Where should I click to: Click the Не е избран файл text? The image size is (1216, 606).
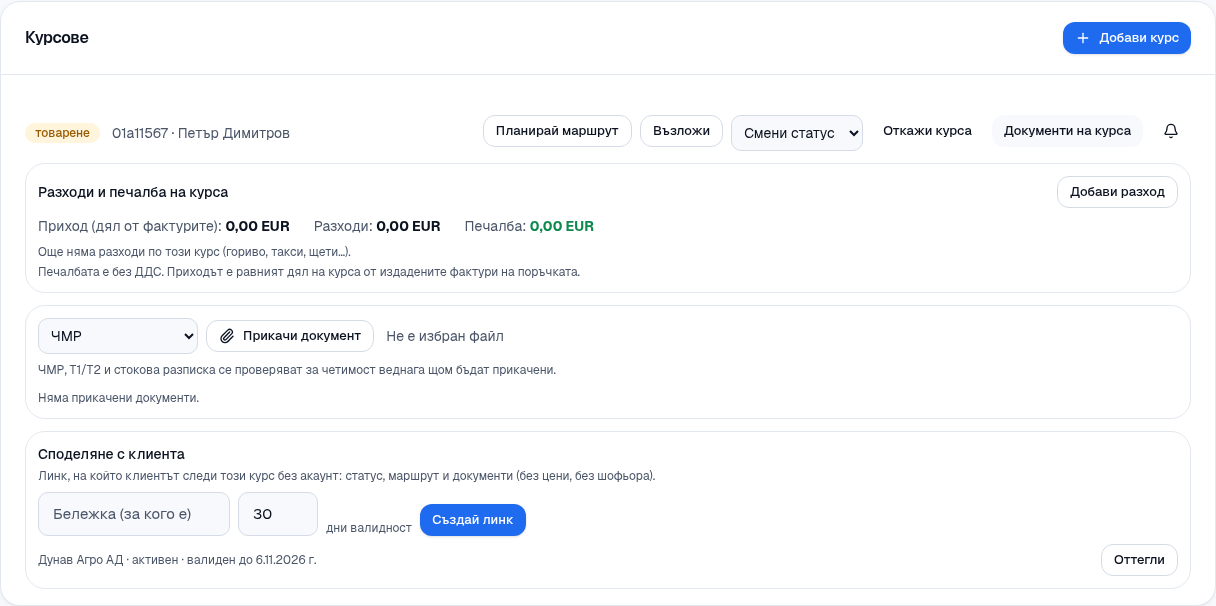click(445, 336)
